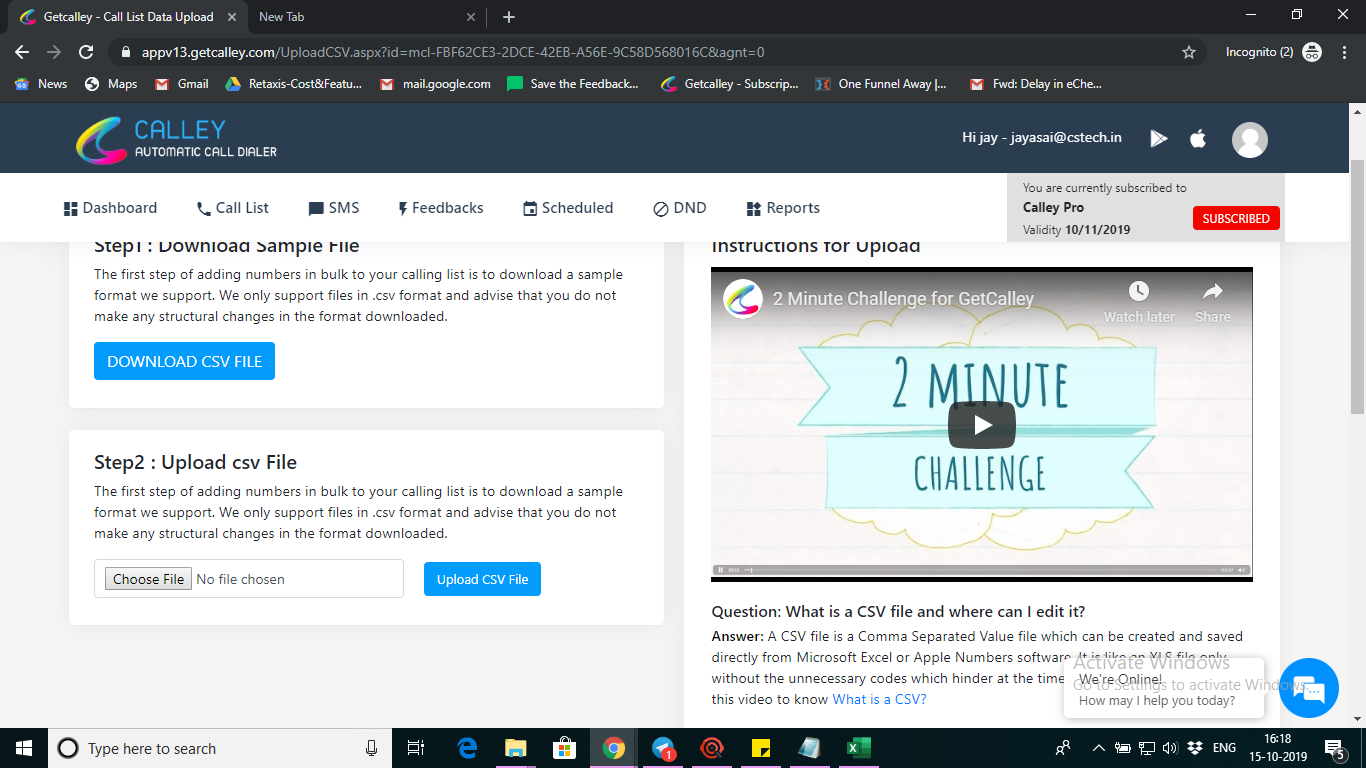Click the taskbar microphone icon
This screenshot has height=768, width=1366.
[372, 748]
